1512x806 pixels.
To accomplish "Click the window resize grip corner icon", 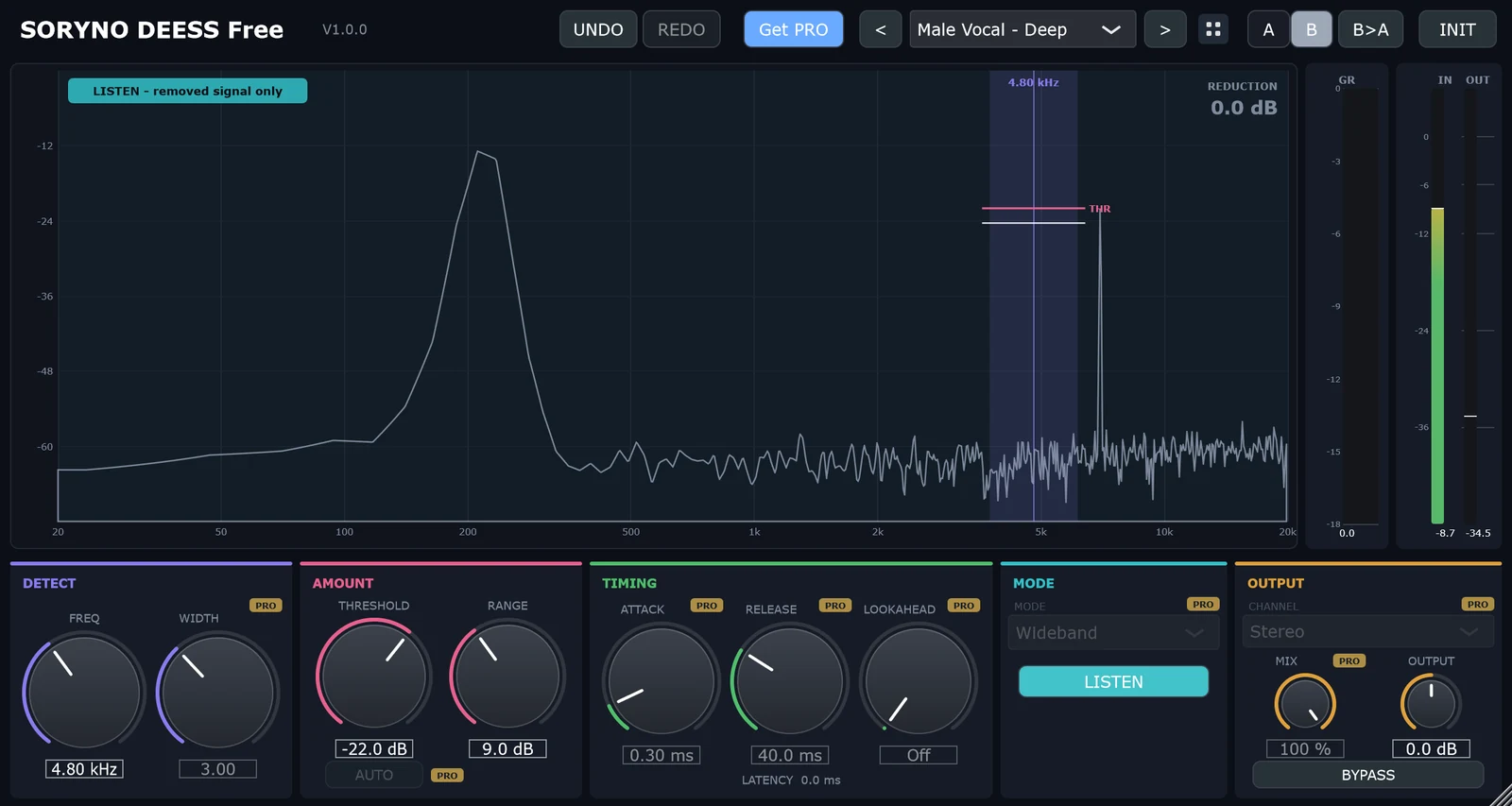I will click(x=1501, y=796).
